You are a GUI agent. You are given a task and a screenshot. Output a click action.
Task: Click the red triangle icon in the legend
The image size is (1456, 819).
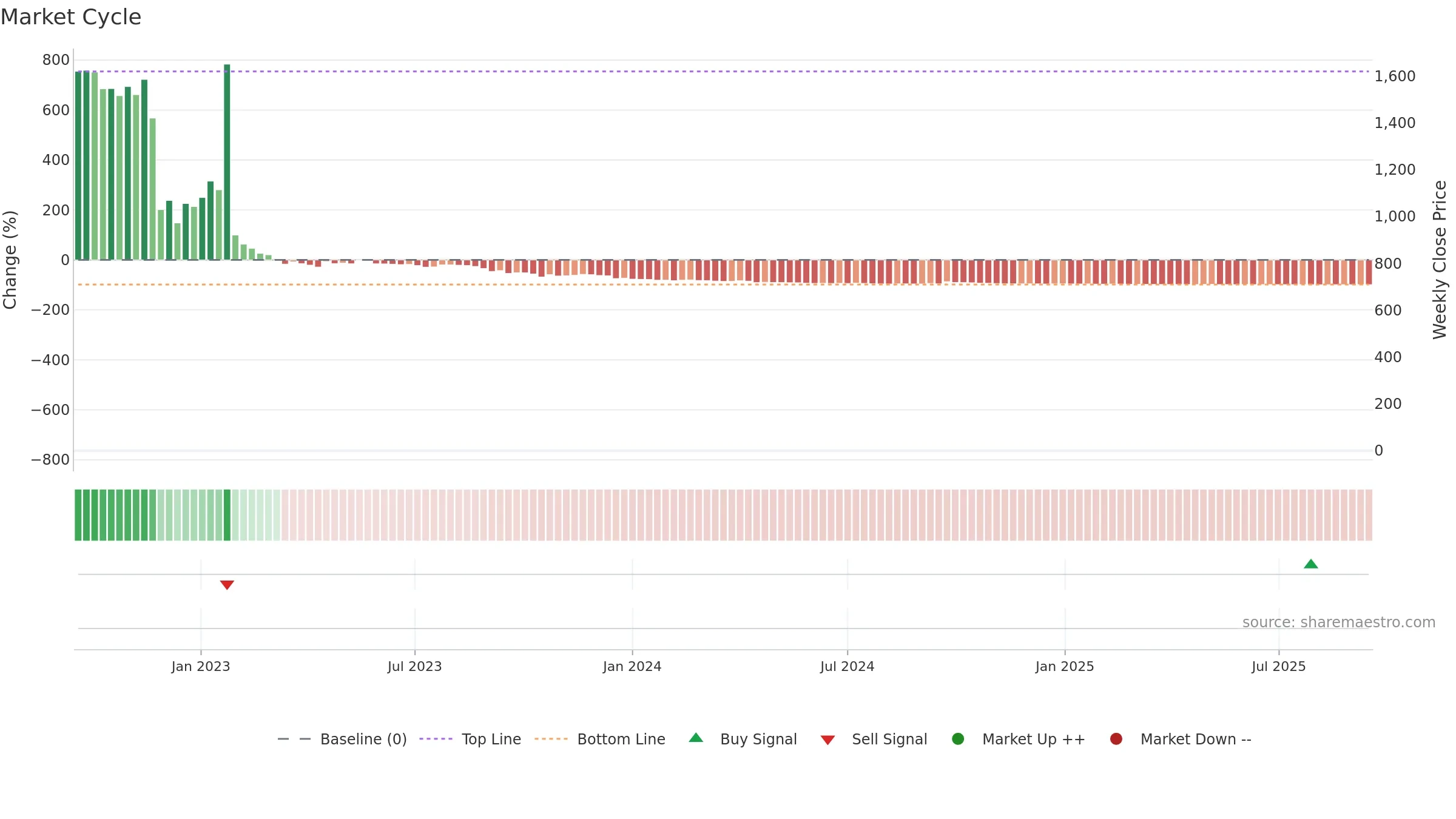828,740
